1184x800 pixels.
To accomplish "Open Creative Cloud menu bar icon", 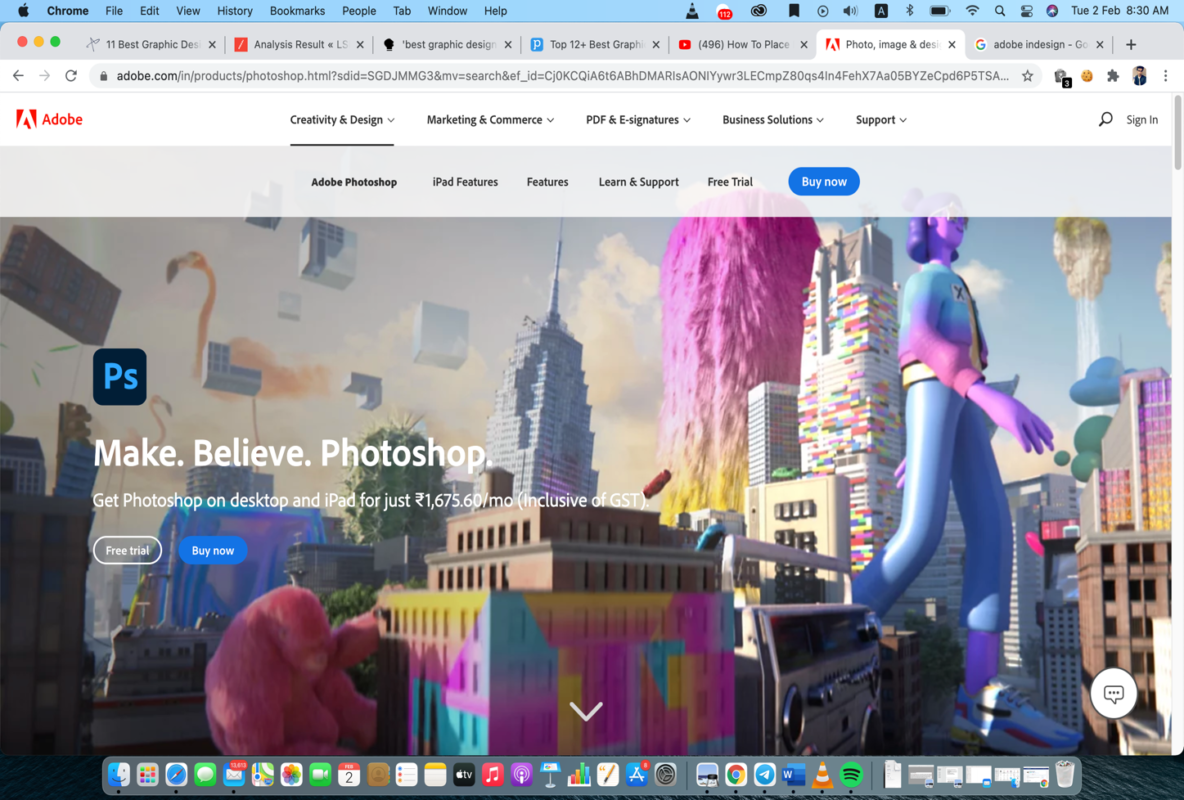I will tap(758, 11).
